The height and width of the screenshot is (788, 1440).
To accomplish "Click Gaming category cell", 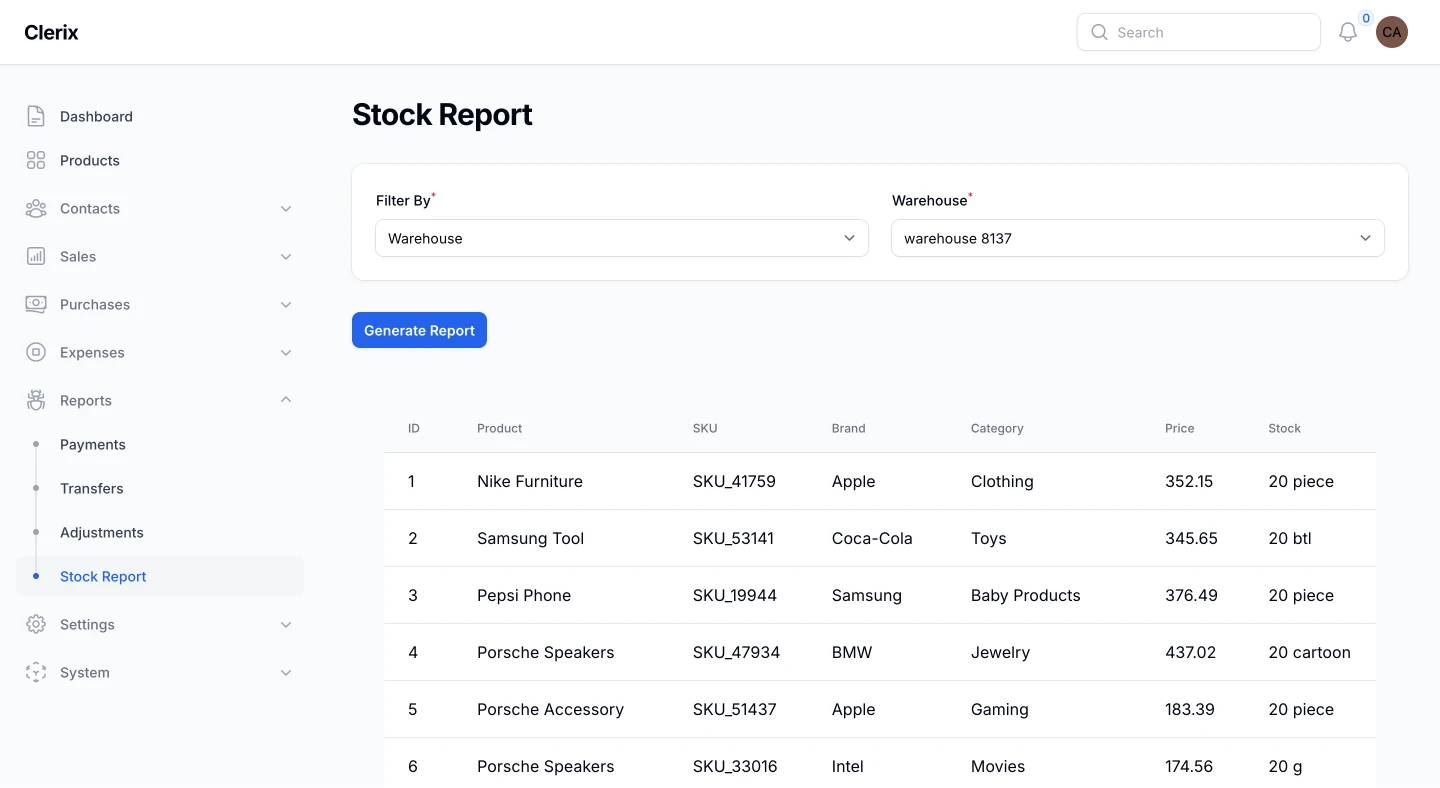I will coord(1000,709).
